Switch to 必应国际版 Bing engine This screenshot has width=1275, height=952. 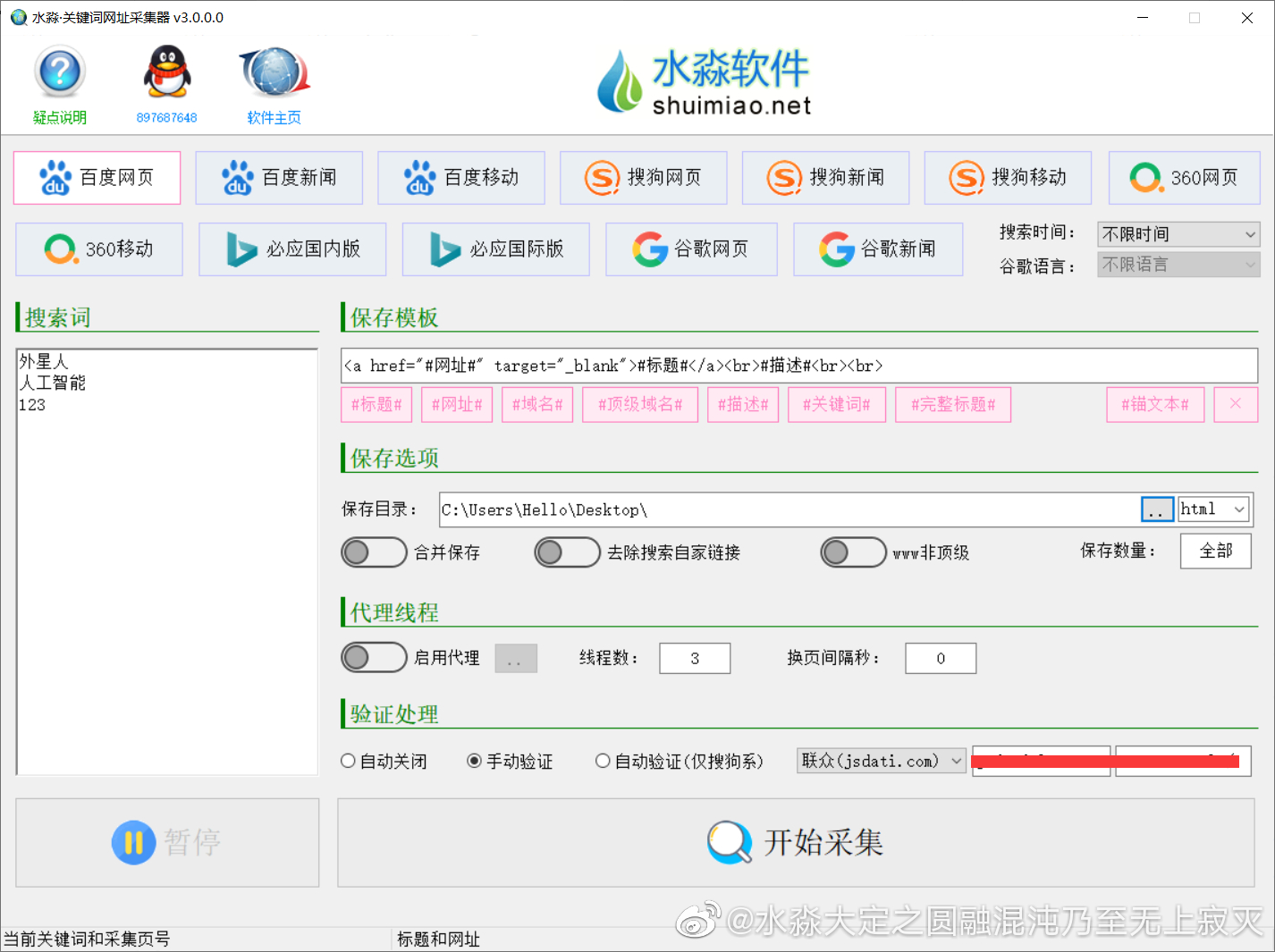coord(496,249)
